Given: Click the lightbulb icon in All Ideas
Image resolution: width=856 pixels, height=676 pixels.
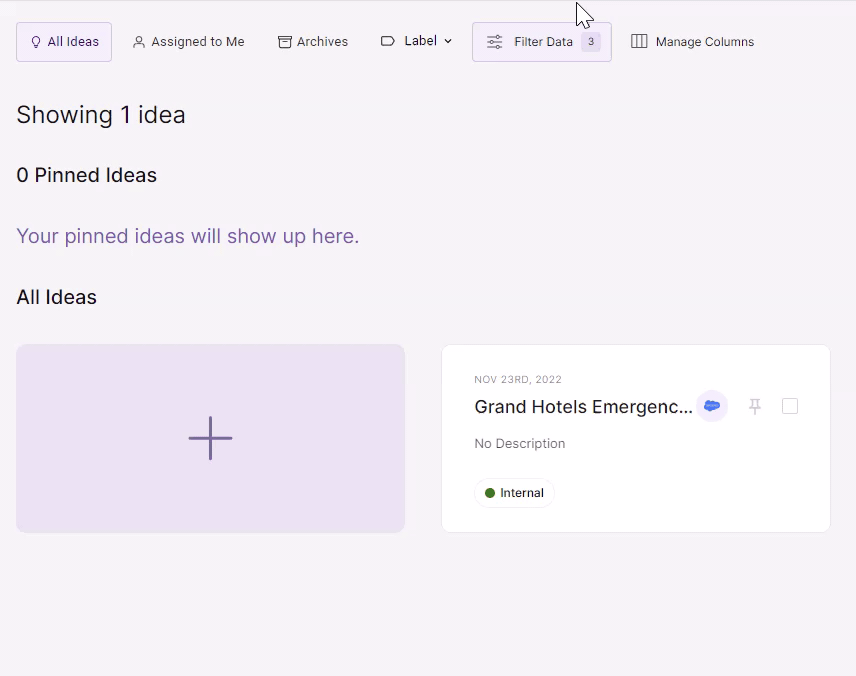Looking at the screenshot, I should point(36,42).
